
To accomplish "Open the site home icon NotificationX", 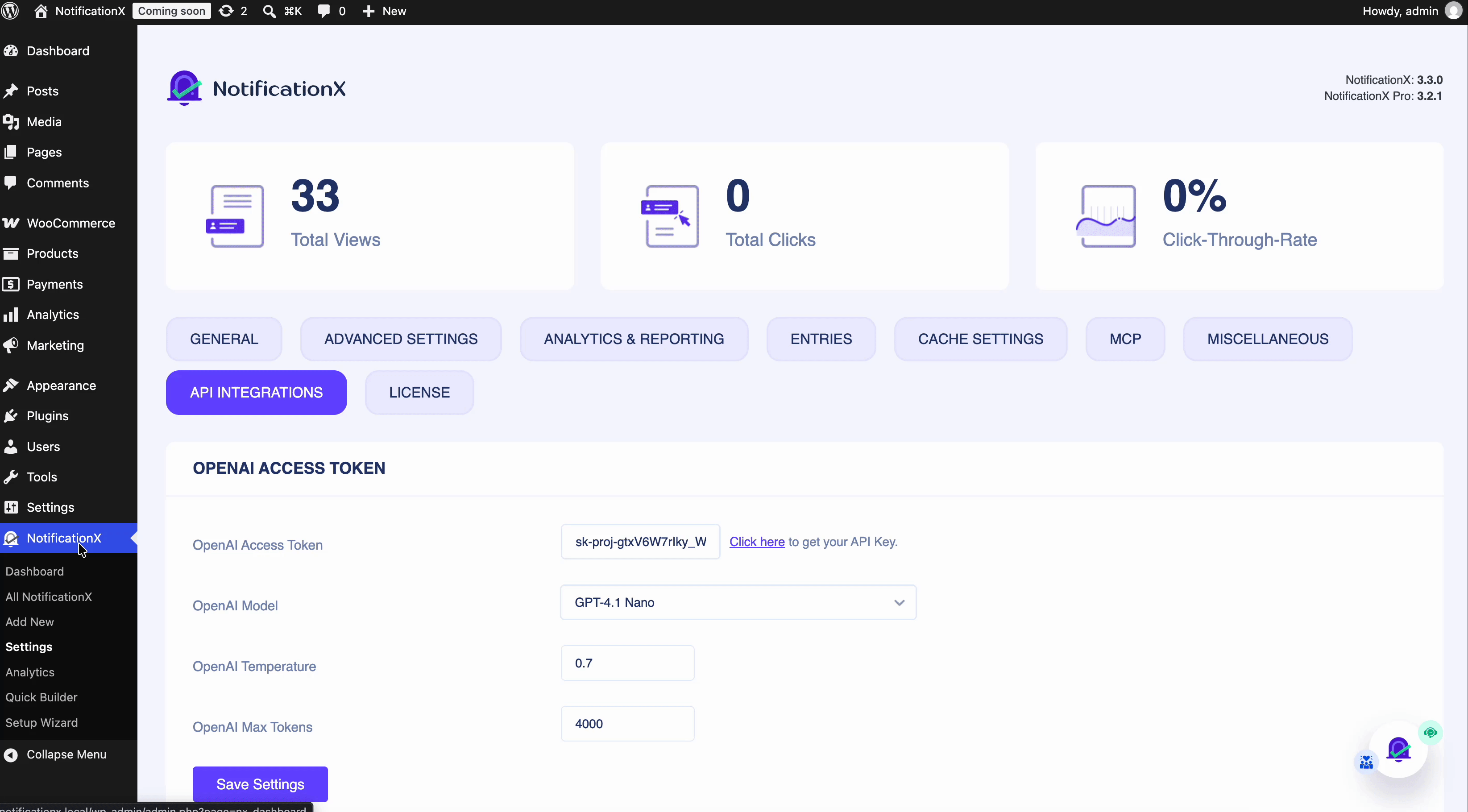I will click(41, 11).
